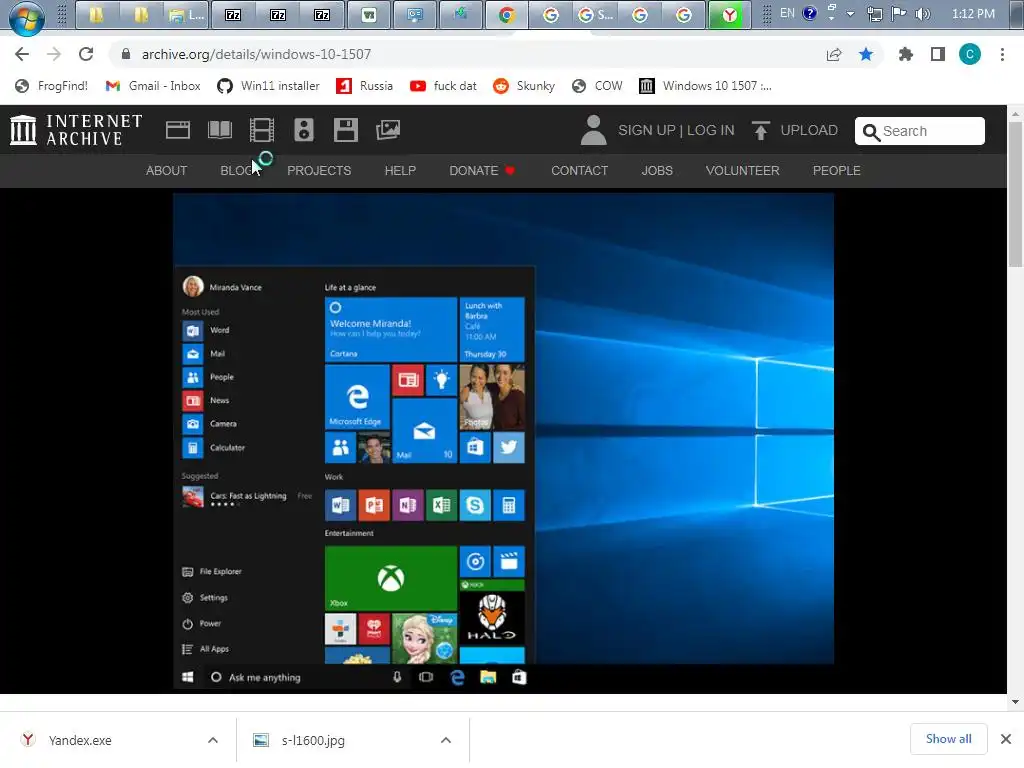
Task: Click the EN language indicator
Action: click(x=787, y=13)
